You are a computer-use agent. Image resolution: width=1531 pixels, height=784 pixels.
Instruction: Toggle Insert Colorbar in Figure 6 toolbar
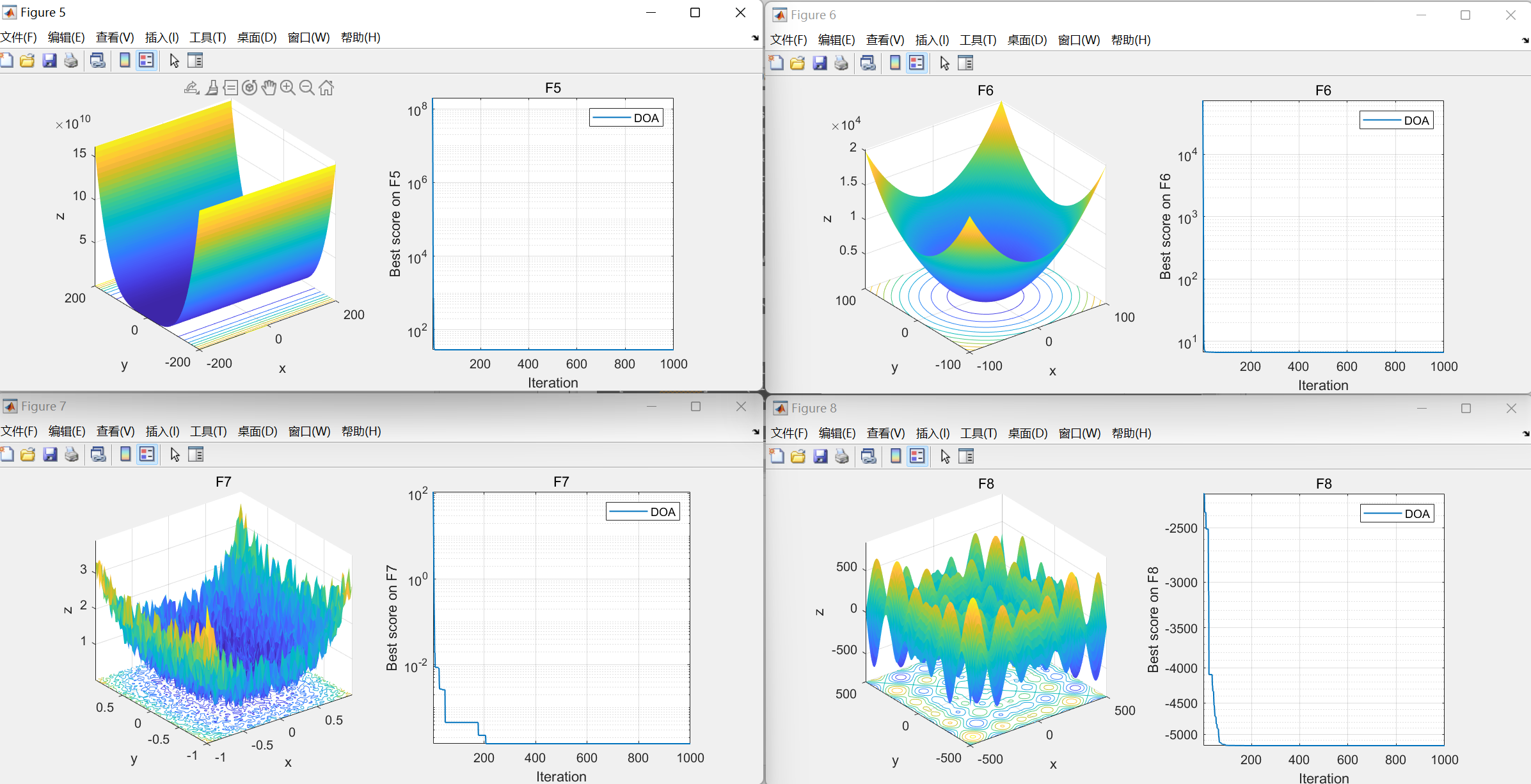click(895, 63)
